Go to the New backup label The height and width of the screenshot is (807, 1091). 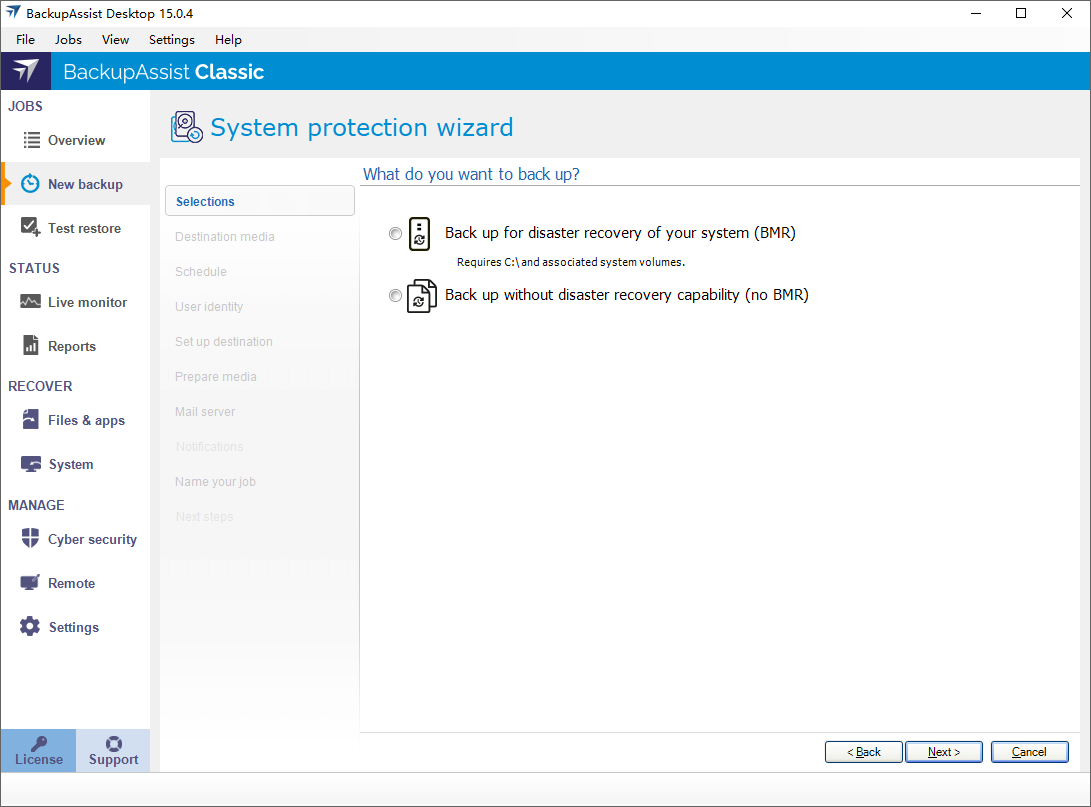point(86,184)
